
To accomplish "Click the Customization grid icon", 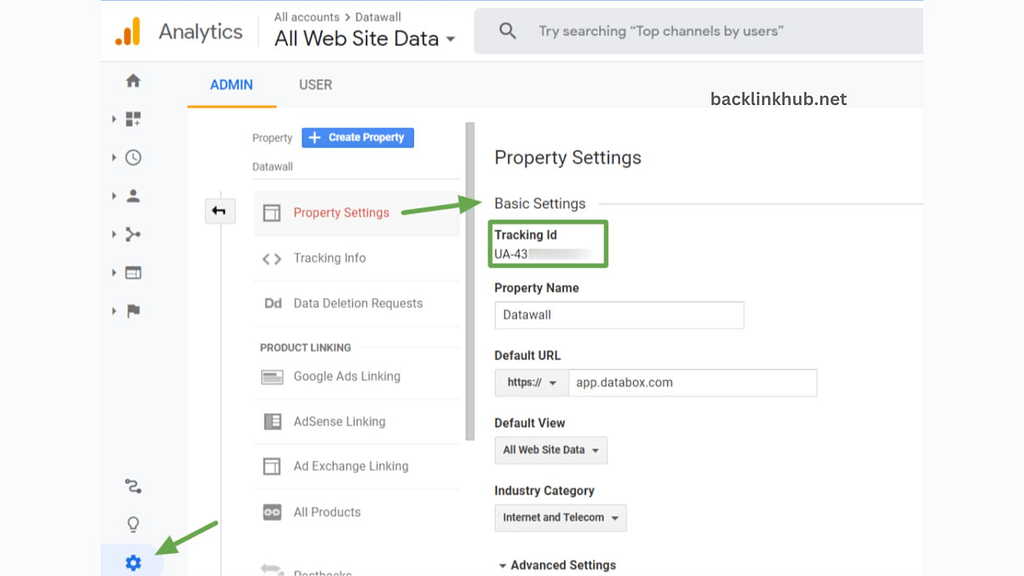I will (132, 118).
